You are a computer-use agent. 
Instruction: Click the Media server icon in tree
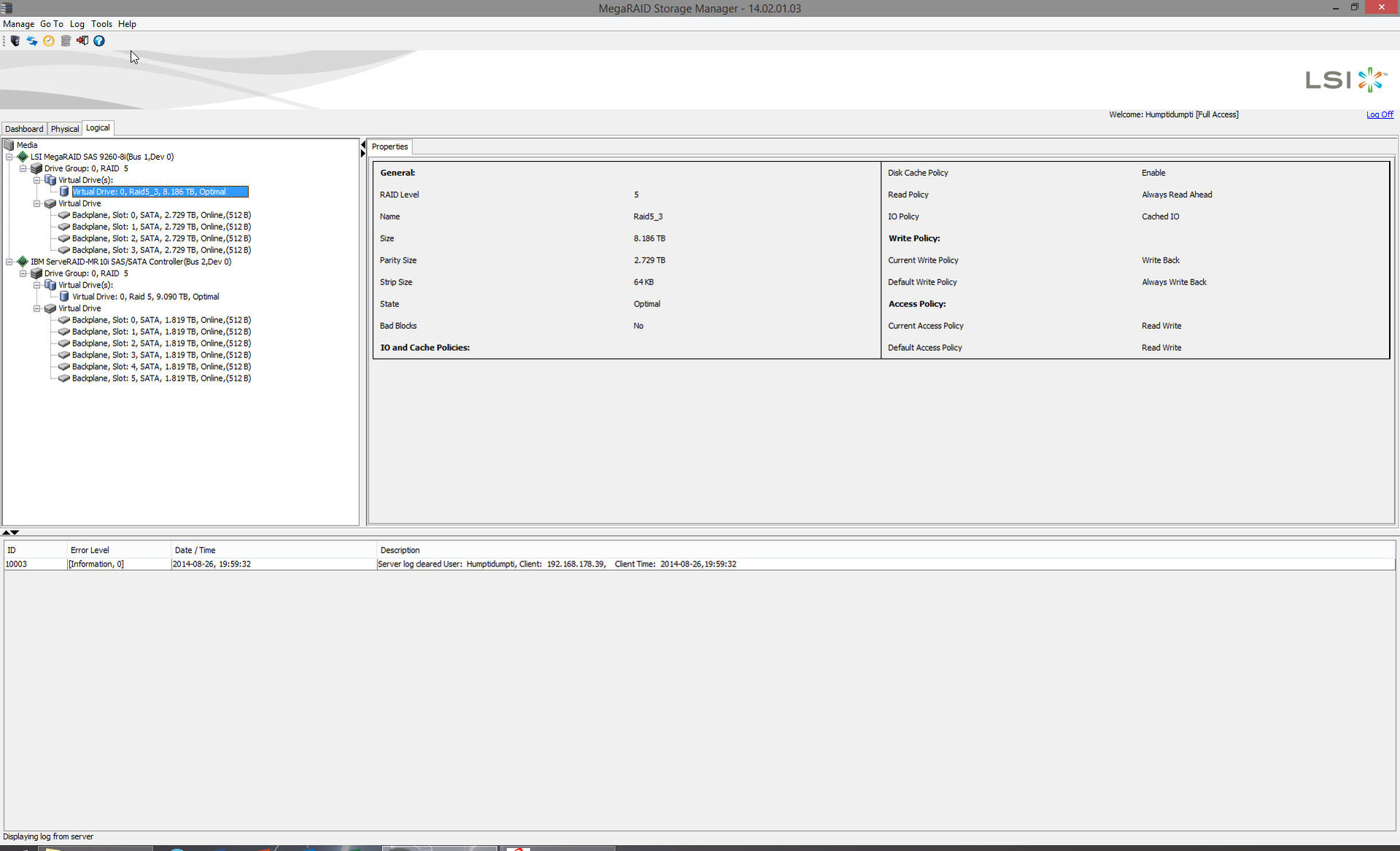tap(9, 145)
